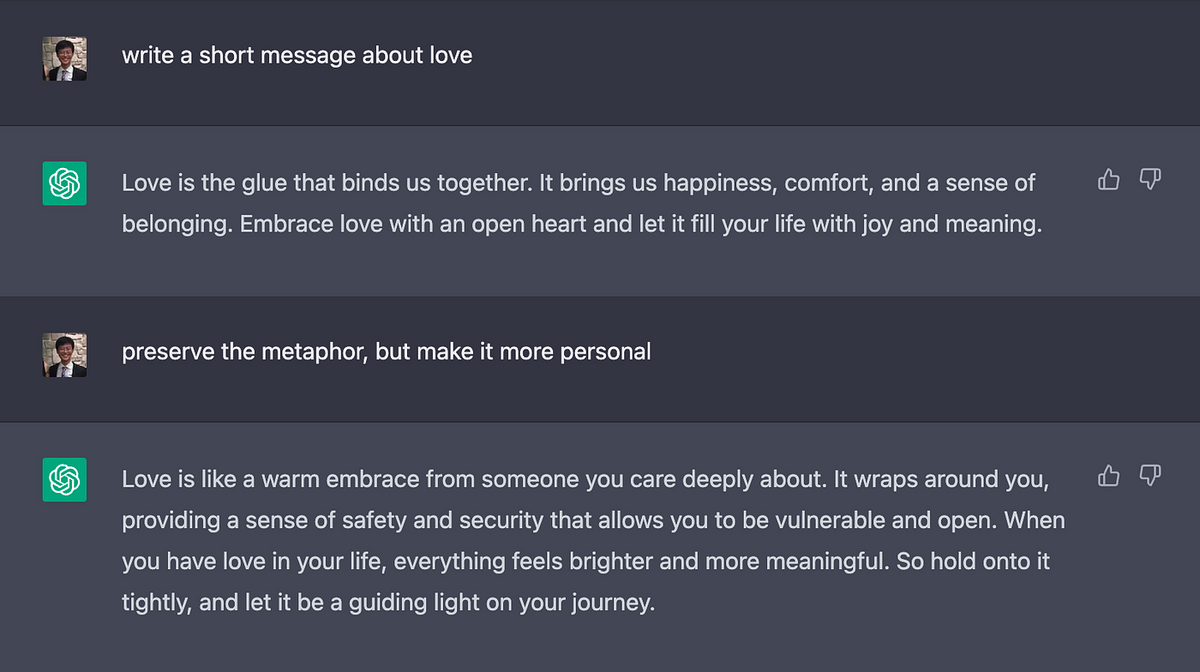Viewport: 1200px width, 672px height.
Task: Thumbs down the "Love is the glue" response
Action: coord(1151,180)
